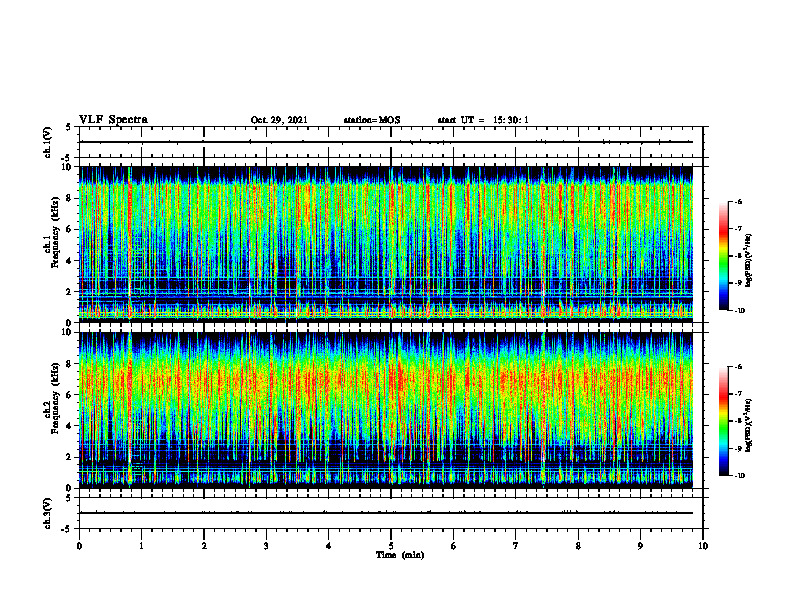Click the 'start UT = 15:30: 1' text

coord(483,120)
